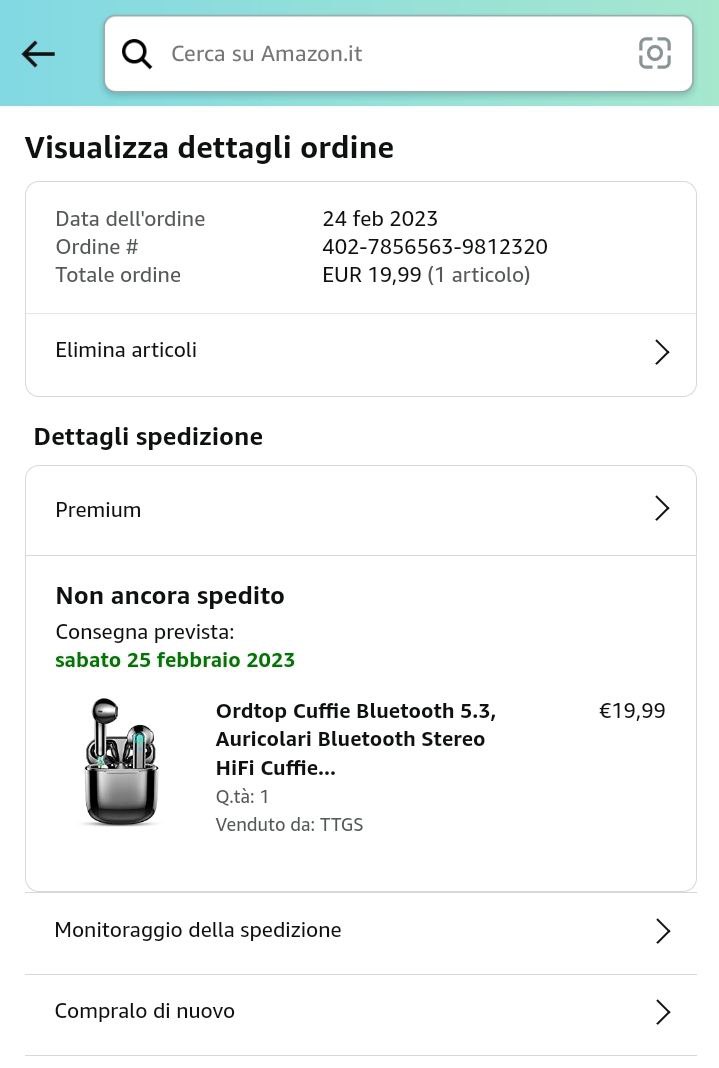The width and height of the screenshot is (719, 1068).
Task: Click the €19,99 item price
Action: tap(632, 711)
